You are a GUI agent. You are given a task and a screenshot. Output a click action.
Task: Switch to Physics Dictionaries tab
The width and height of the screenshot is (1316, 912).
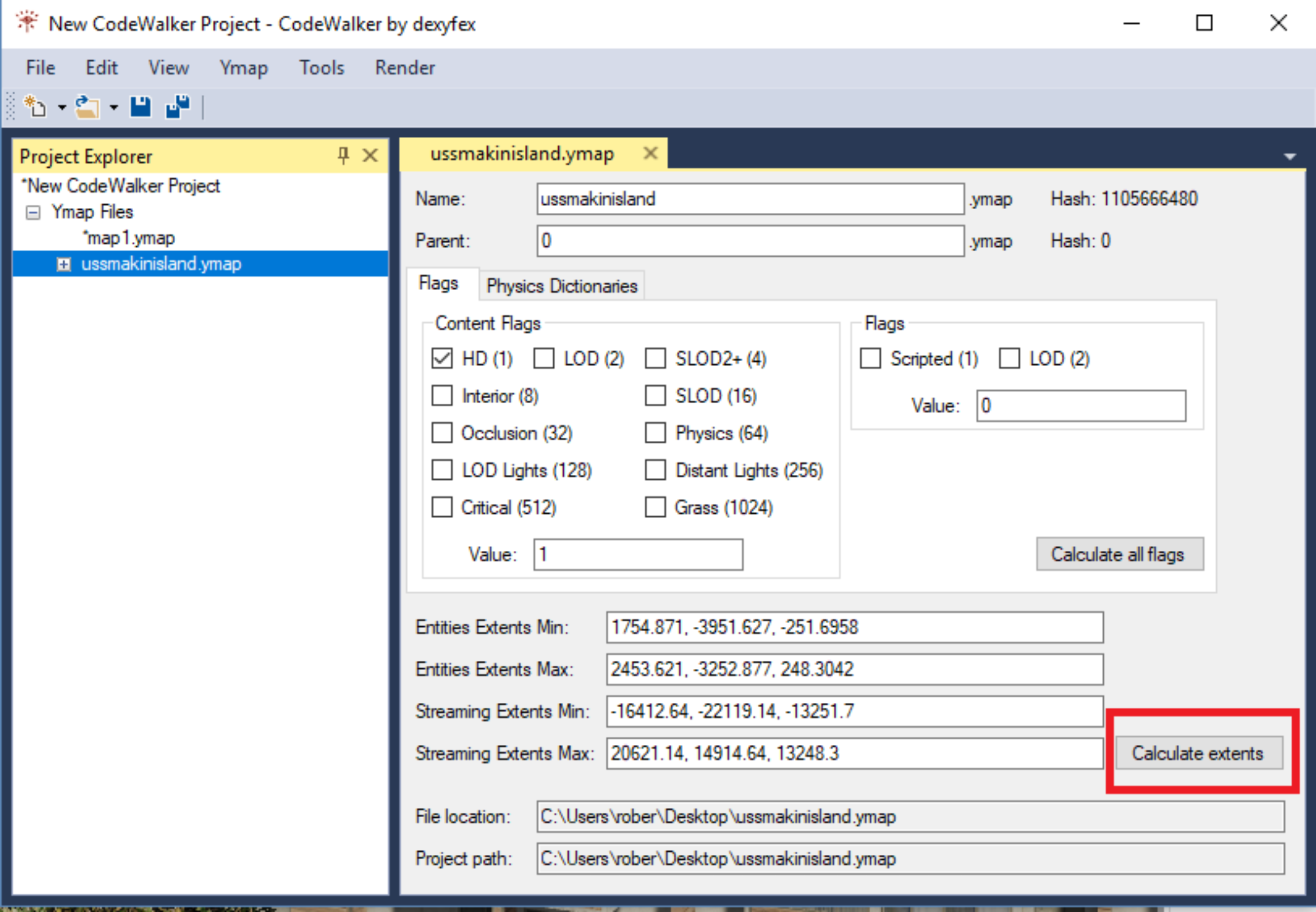561,286
